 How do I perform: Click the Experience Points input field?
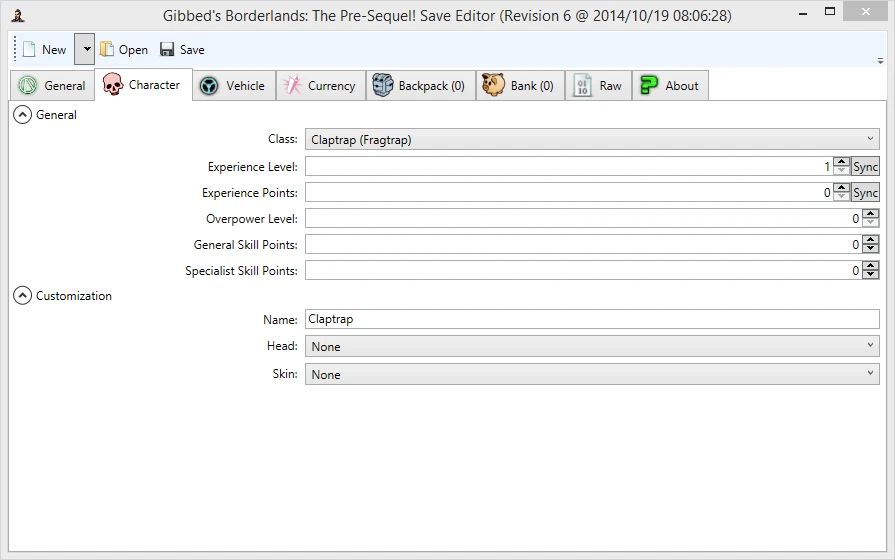(x=569, y=192)
